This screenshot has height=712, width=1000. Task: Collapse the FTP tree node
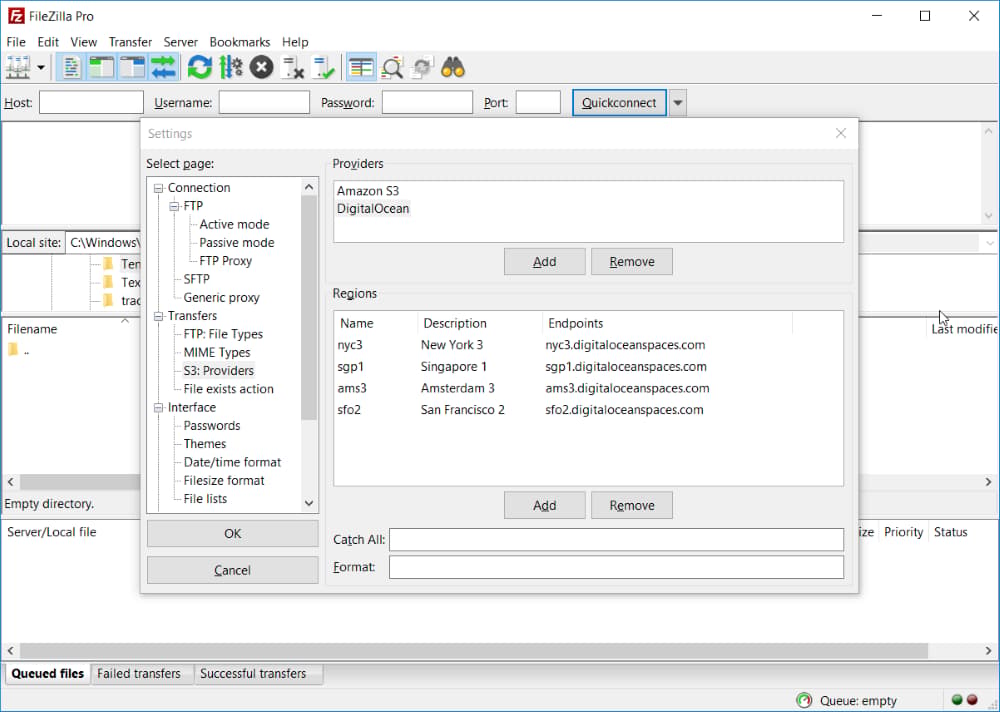[174, 207]
